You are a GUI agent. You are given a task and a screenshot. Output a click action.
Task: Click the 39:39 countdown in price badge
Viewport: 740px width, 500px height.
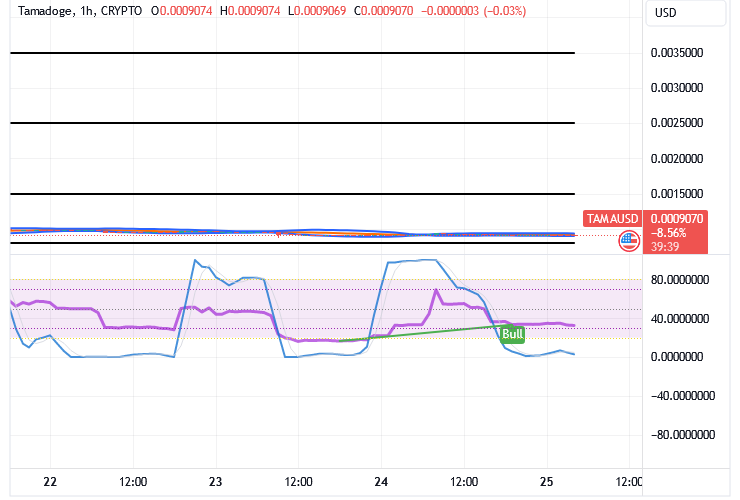665,246
